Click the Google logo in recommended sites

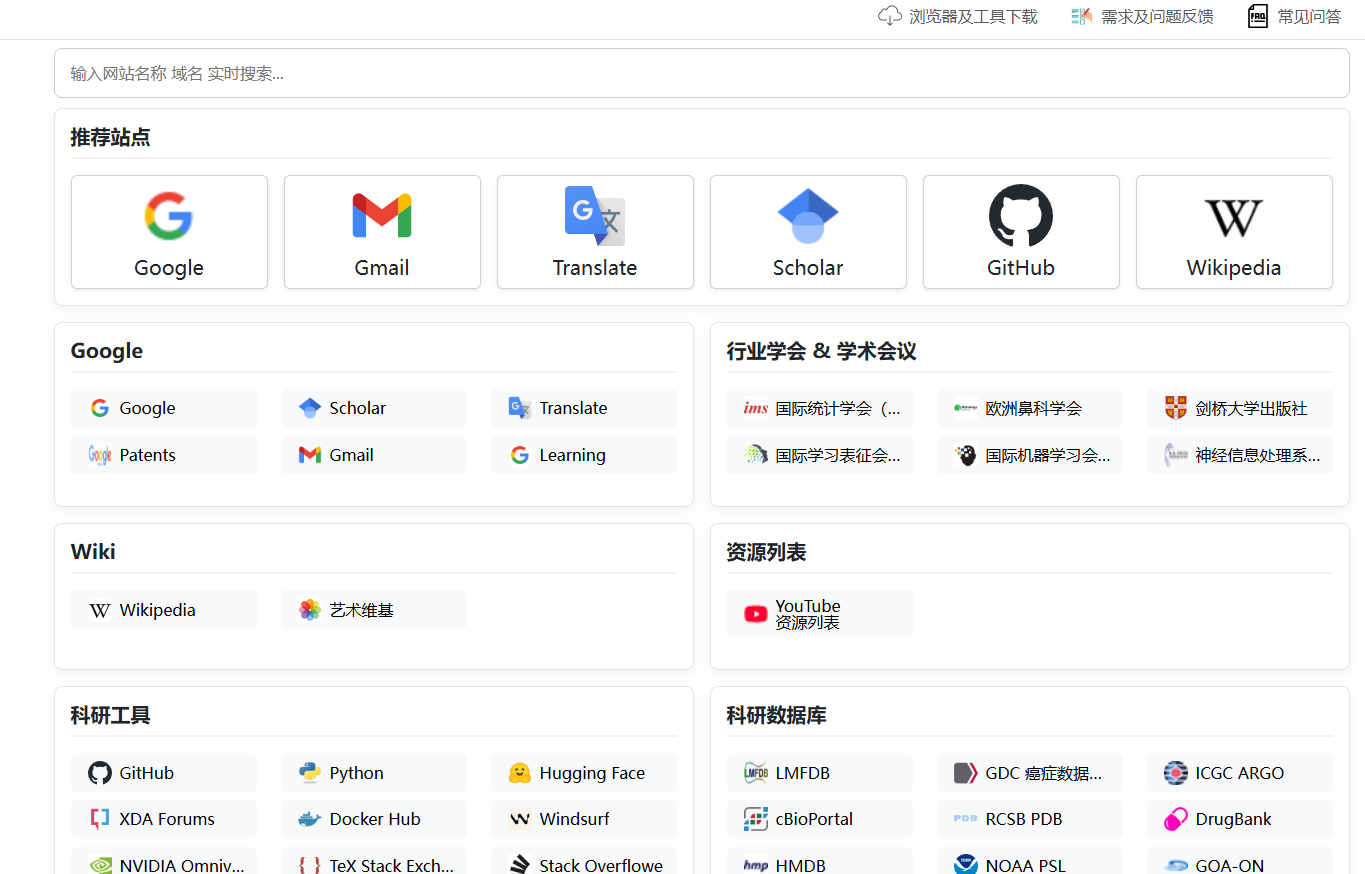click(169, 216)
